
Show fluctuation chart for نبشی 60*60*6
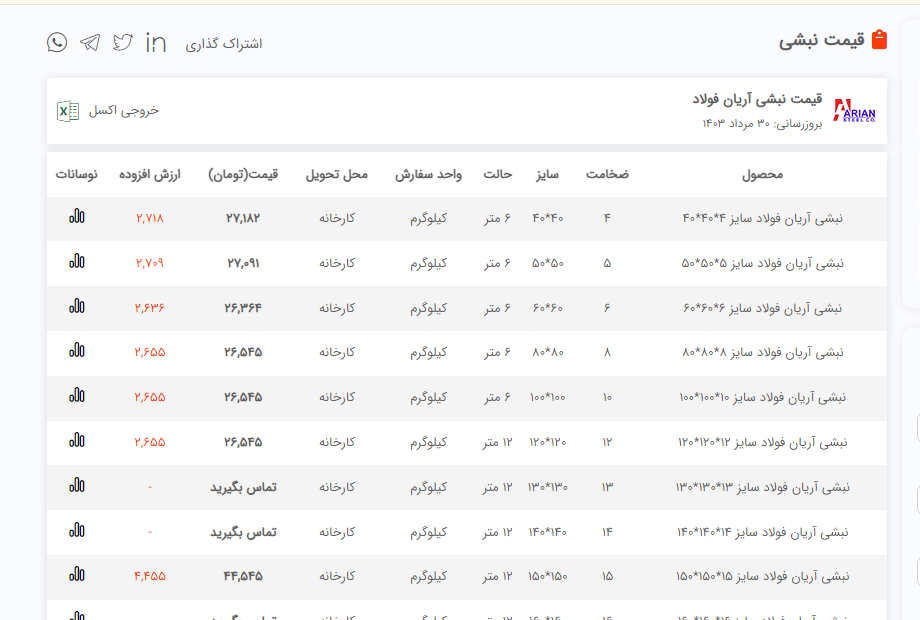77,306
